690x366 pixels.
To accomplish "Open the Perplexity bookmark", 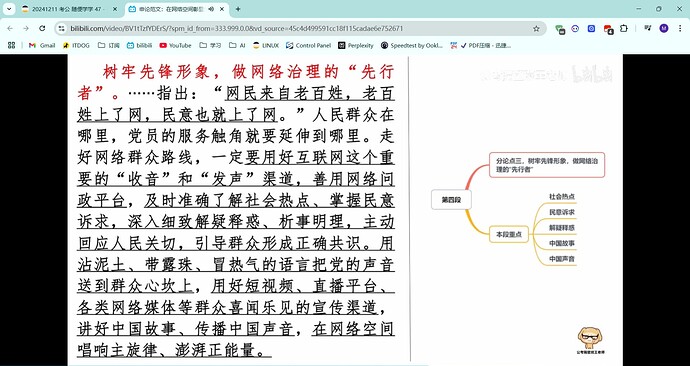I will [356, 45].
